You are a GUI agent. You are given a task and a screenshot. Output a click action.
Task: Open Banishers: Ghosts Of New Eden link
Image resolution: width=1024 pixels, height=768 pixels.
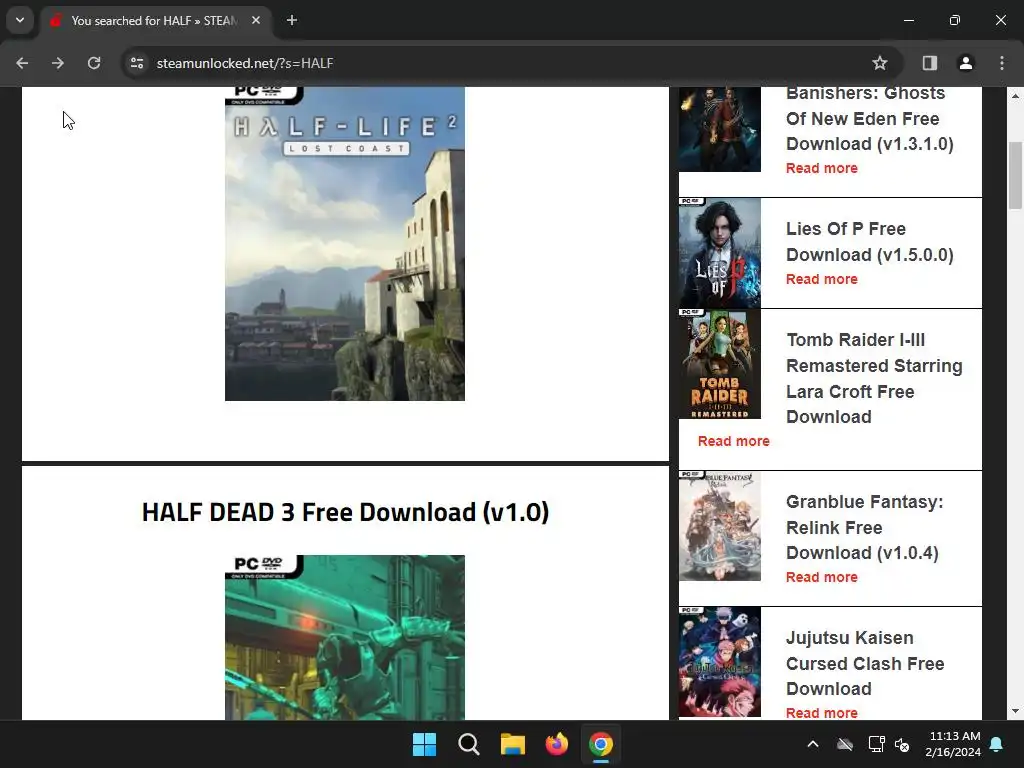(x=870, y=118)
